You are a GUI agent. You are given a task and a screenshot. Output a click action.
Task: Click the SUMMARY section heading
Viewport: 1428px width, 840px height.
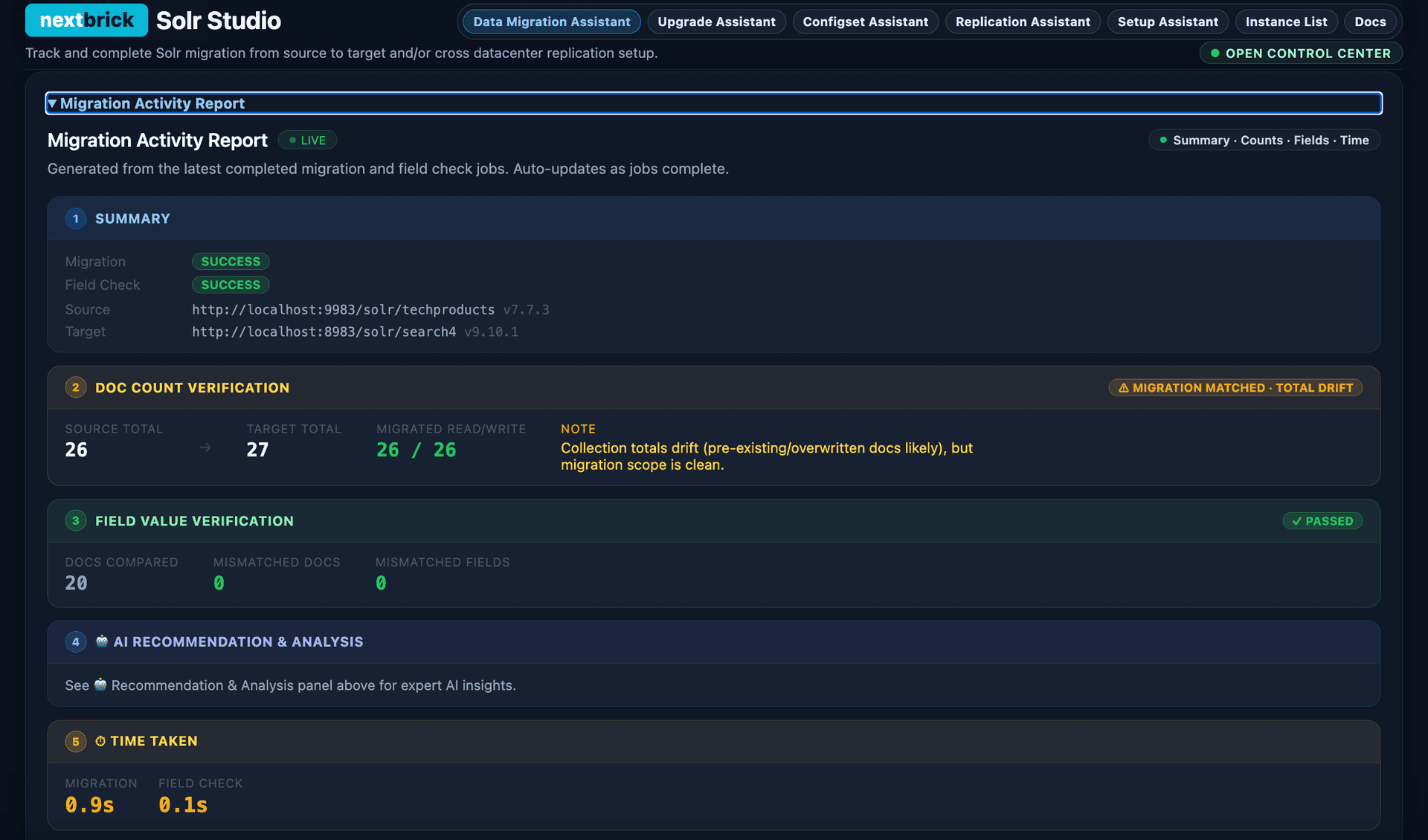pyautogui.click(x=132, y=219)
